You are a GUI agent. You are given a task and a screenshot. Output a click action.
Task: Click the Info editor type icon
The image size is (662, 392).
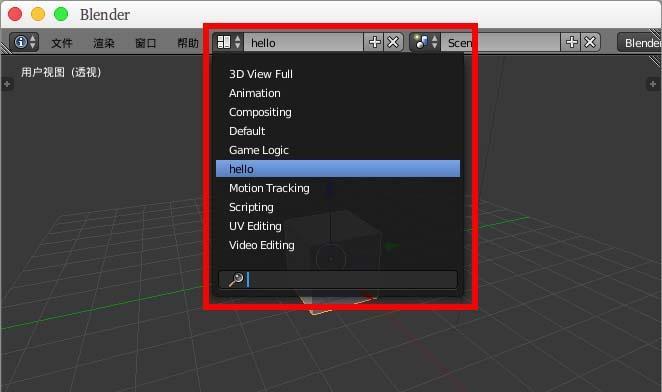[24, 42]
